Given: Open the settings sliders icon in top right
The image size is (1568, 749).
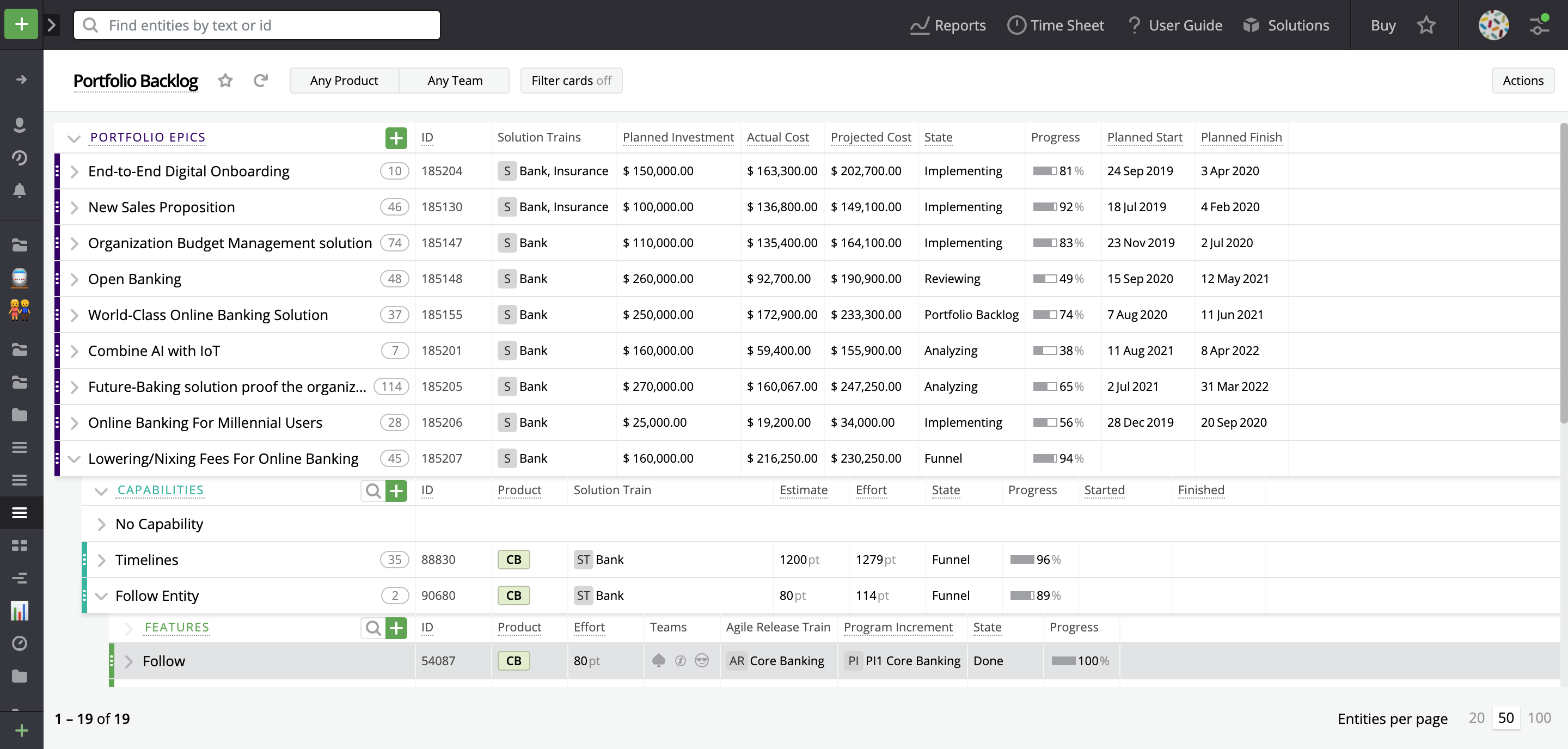Looking at the screenshot, I should 1539,25.
